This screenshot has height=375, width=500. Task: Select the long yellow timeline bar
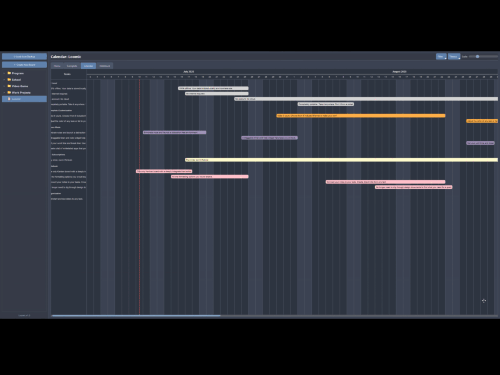coord(341,160)
